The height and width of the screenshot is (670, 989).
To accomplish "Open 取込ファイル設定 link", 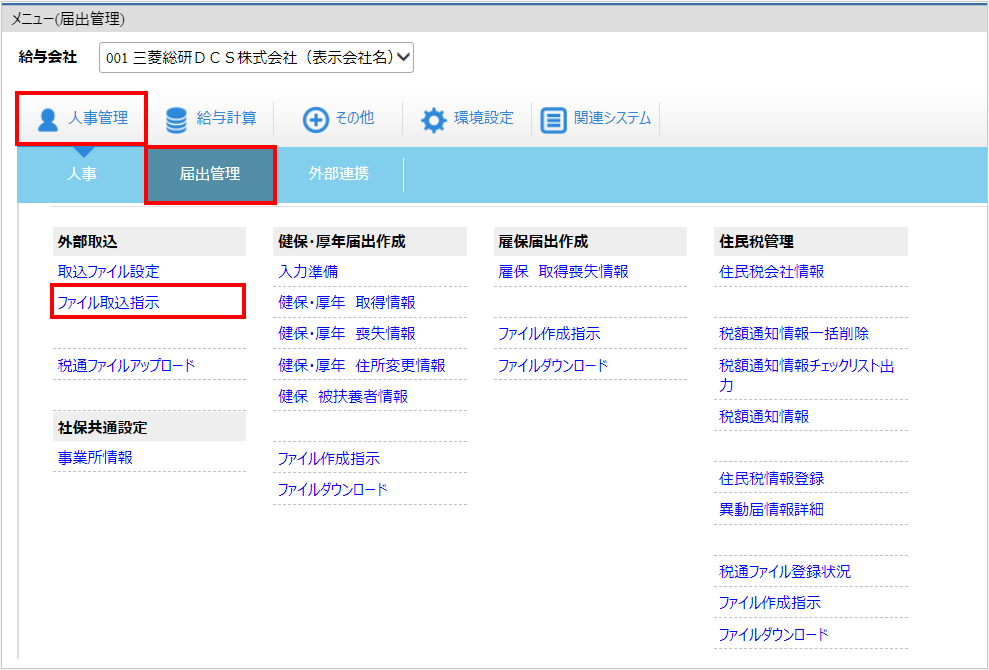I will tap(108, 272).
